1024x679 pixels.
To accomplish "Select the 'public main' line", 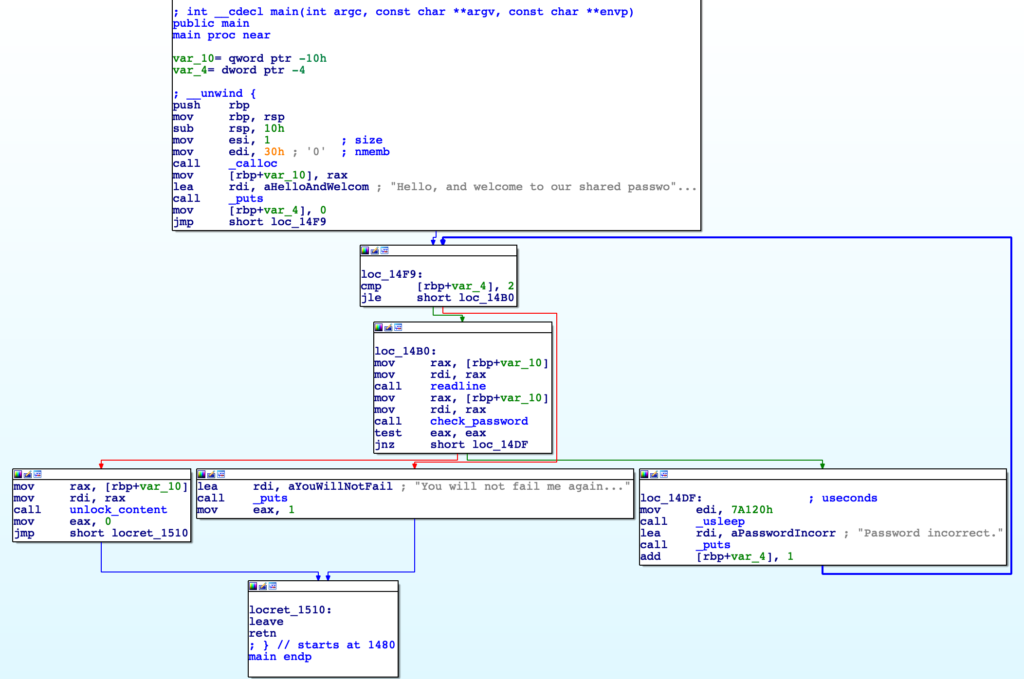I will tap(211, 24).
